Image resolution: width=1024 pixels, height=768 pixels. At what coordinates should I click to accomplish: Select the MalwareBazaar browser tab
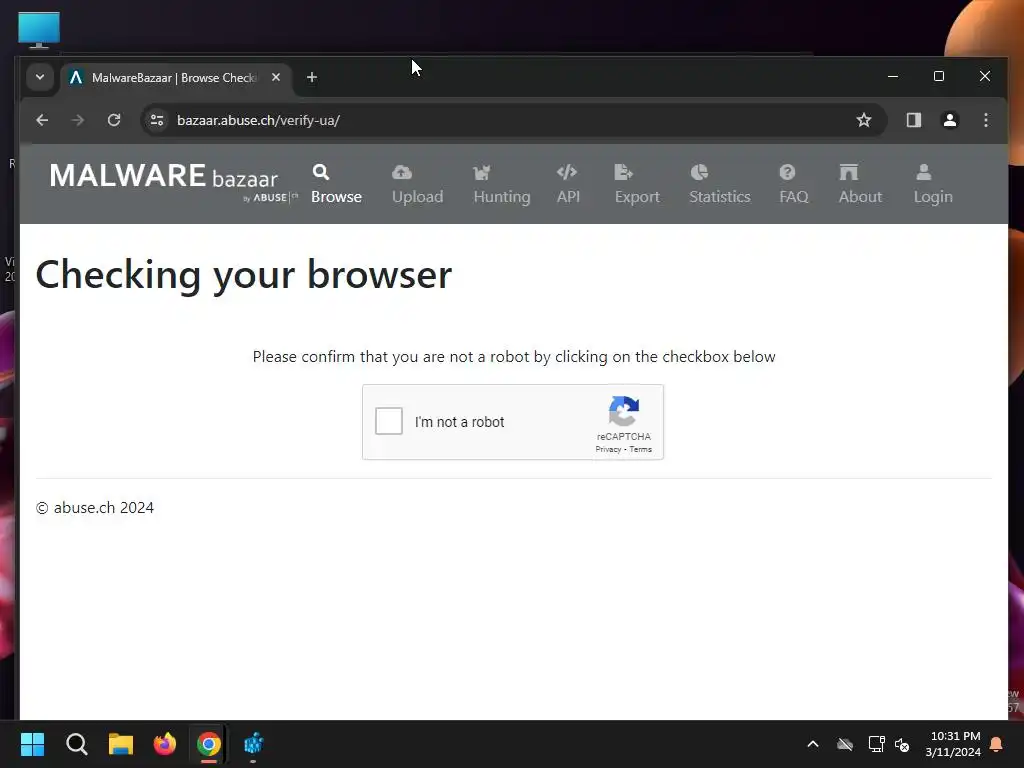(174, 78)
